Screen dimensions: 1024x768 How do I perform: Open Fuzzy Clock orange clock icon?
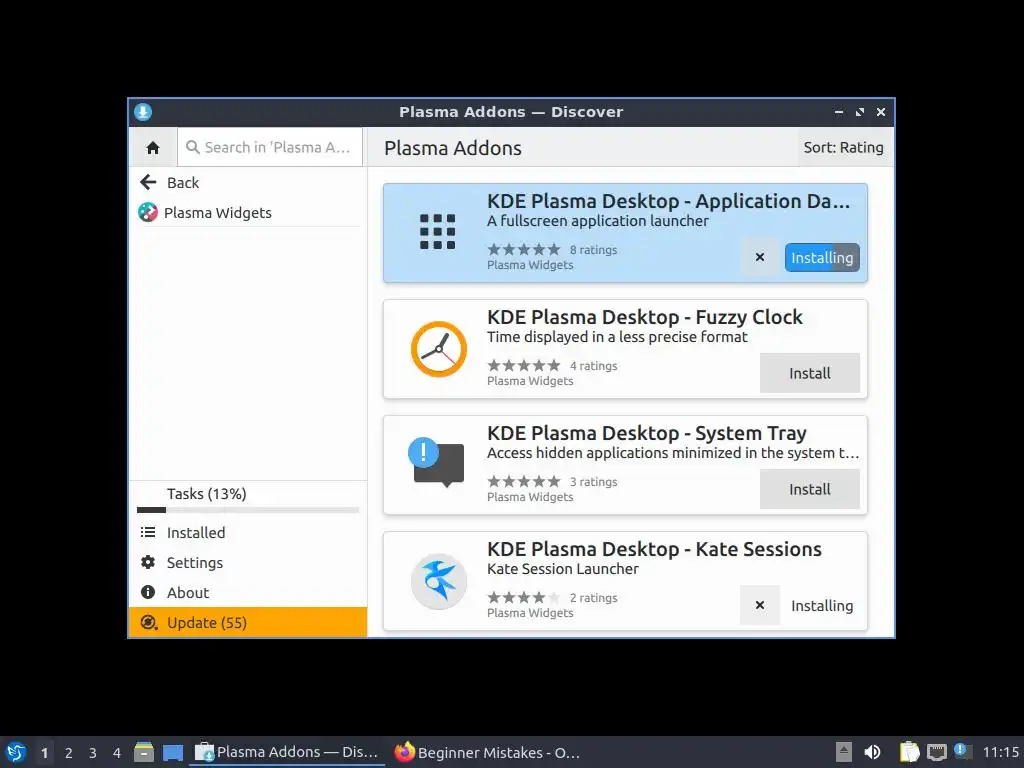(x=439, y=349)
